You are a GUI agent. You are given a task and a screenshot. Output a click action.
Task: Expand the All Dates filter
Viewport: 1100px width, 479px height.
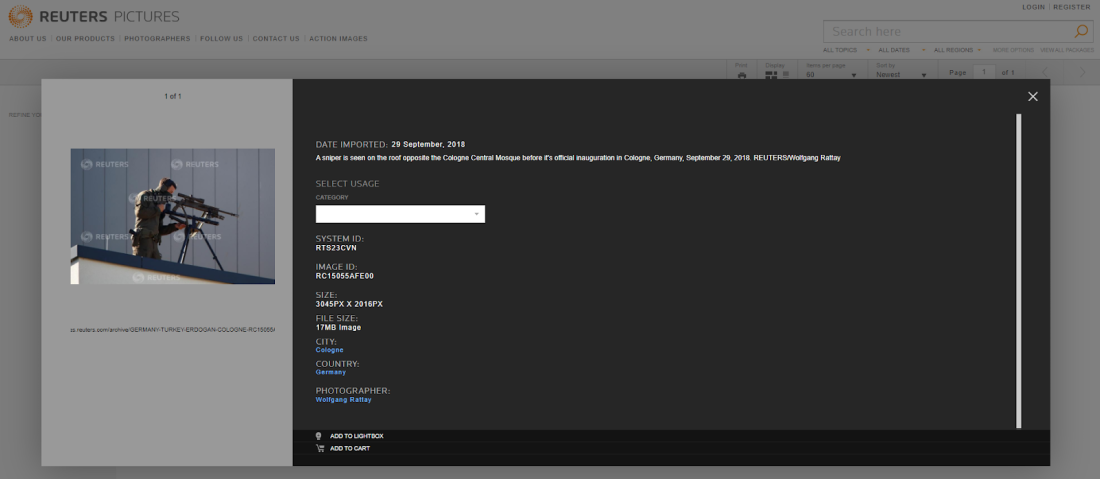point(902,50)
